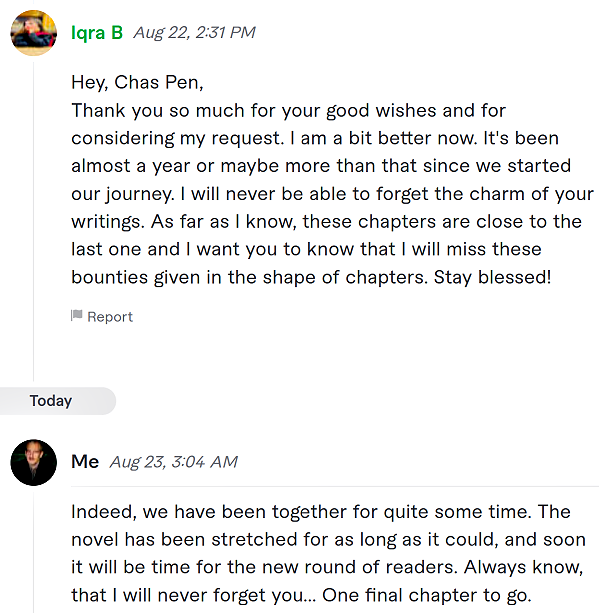Viewport: 600px width, 614px height.
Task: Click the line starting "Indeed, we have been"
Action: (321, 512)
